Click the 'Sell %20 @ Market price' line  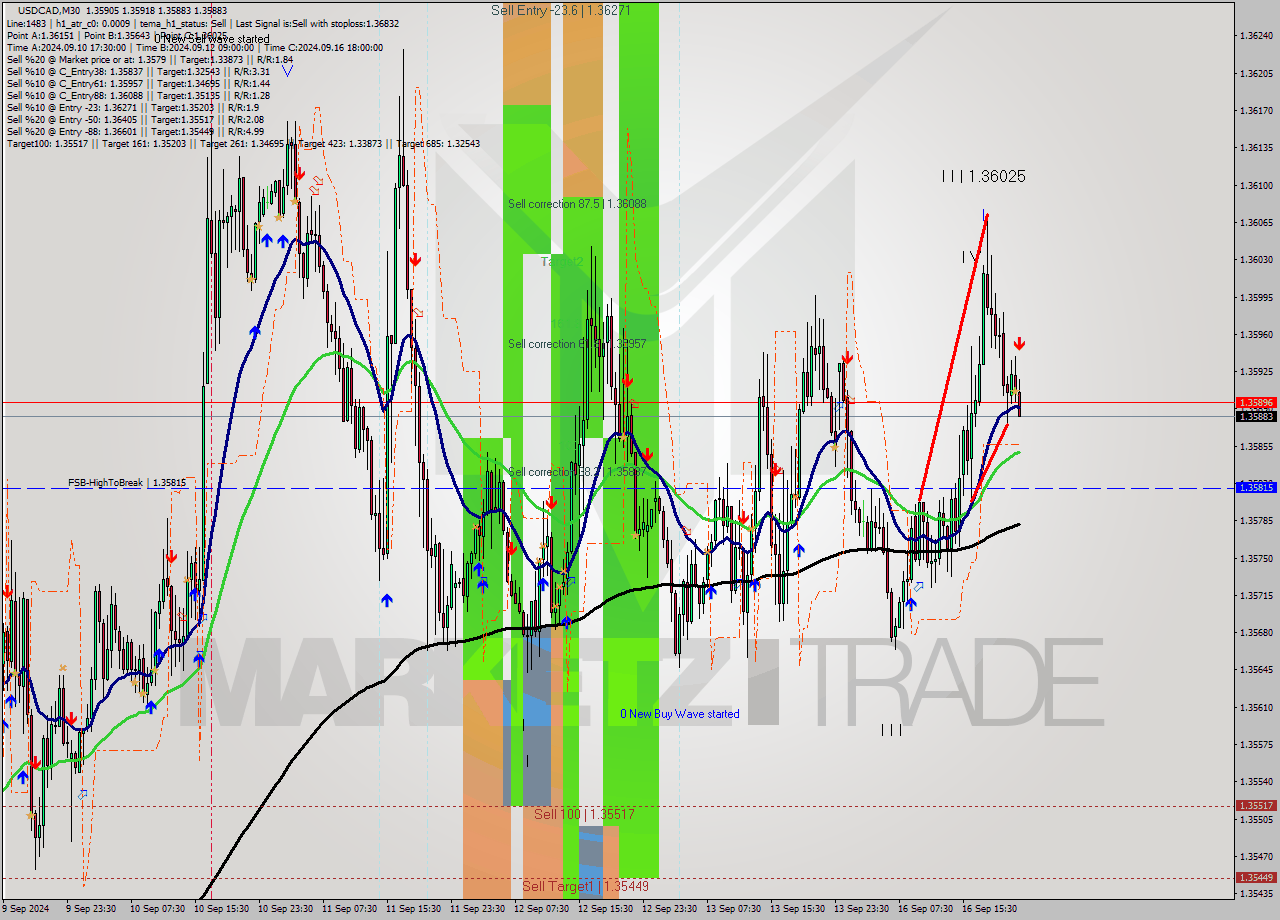tap(149, 59)
